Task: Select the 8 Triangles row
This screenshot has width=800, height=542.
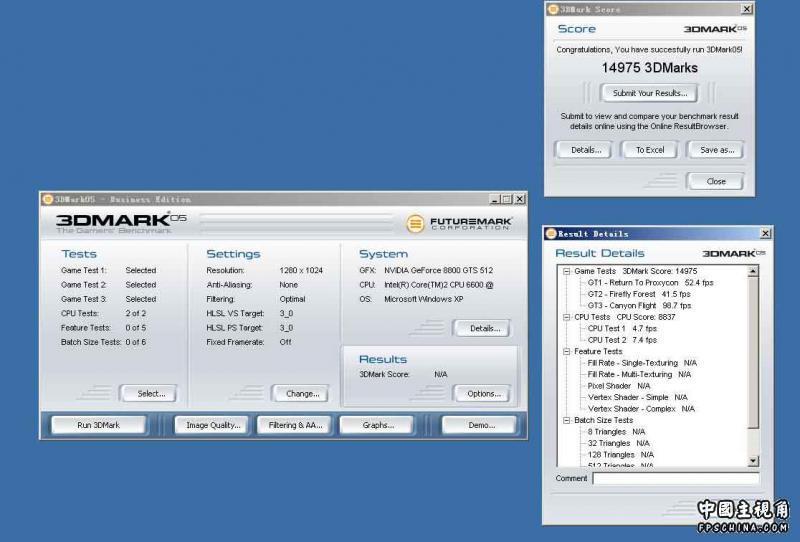Action: [616, 432]
